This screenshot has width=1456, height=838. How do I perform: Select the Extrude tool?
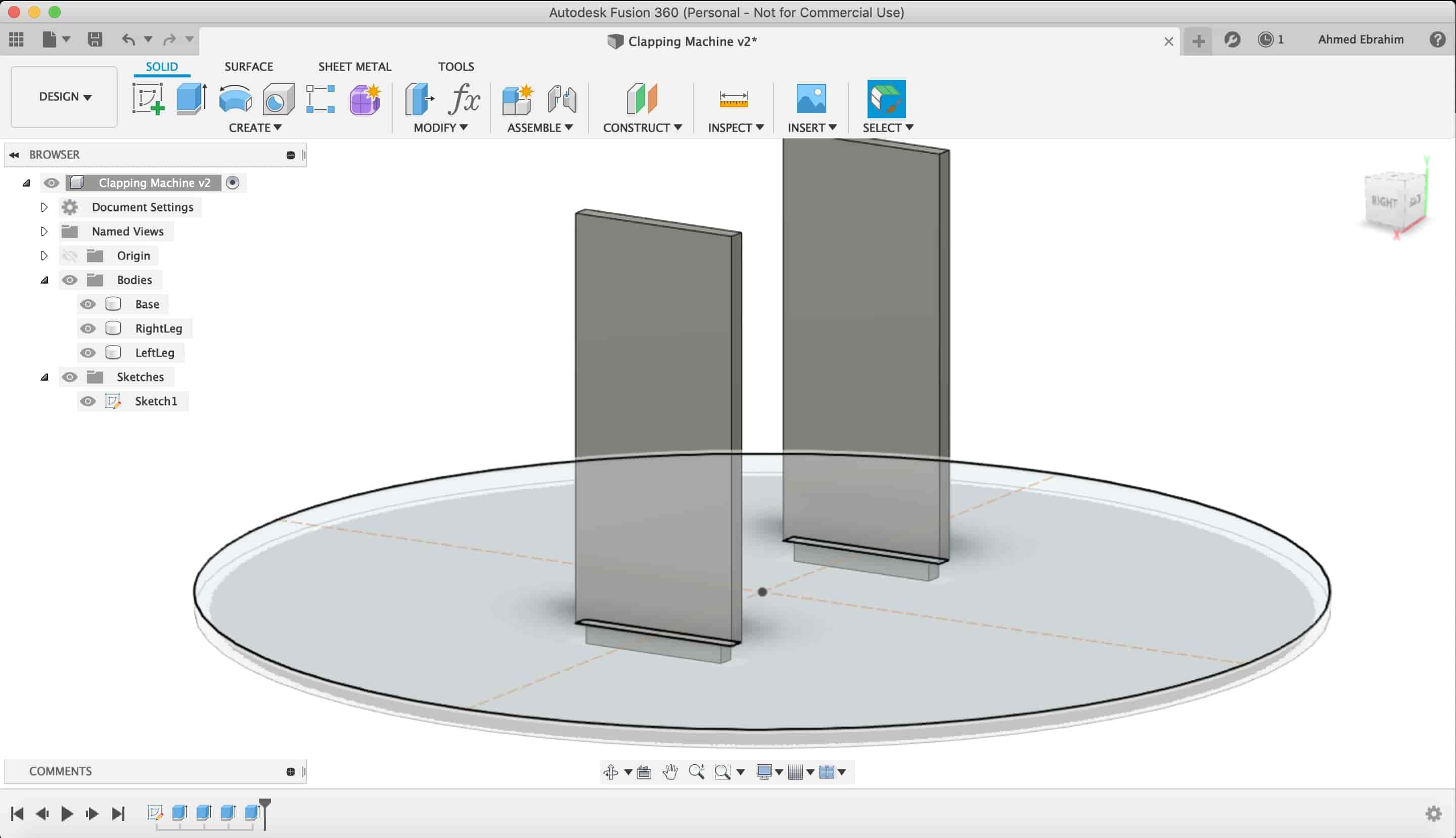click(x=192, y=99)
